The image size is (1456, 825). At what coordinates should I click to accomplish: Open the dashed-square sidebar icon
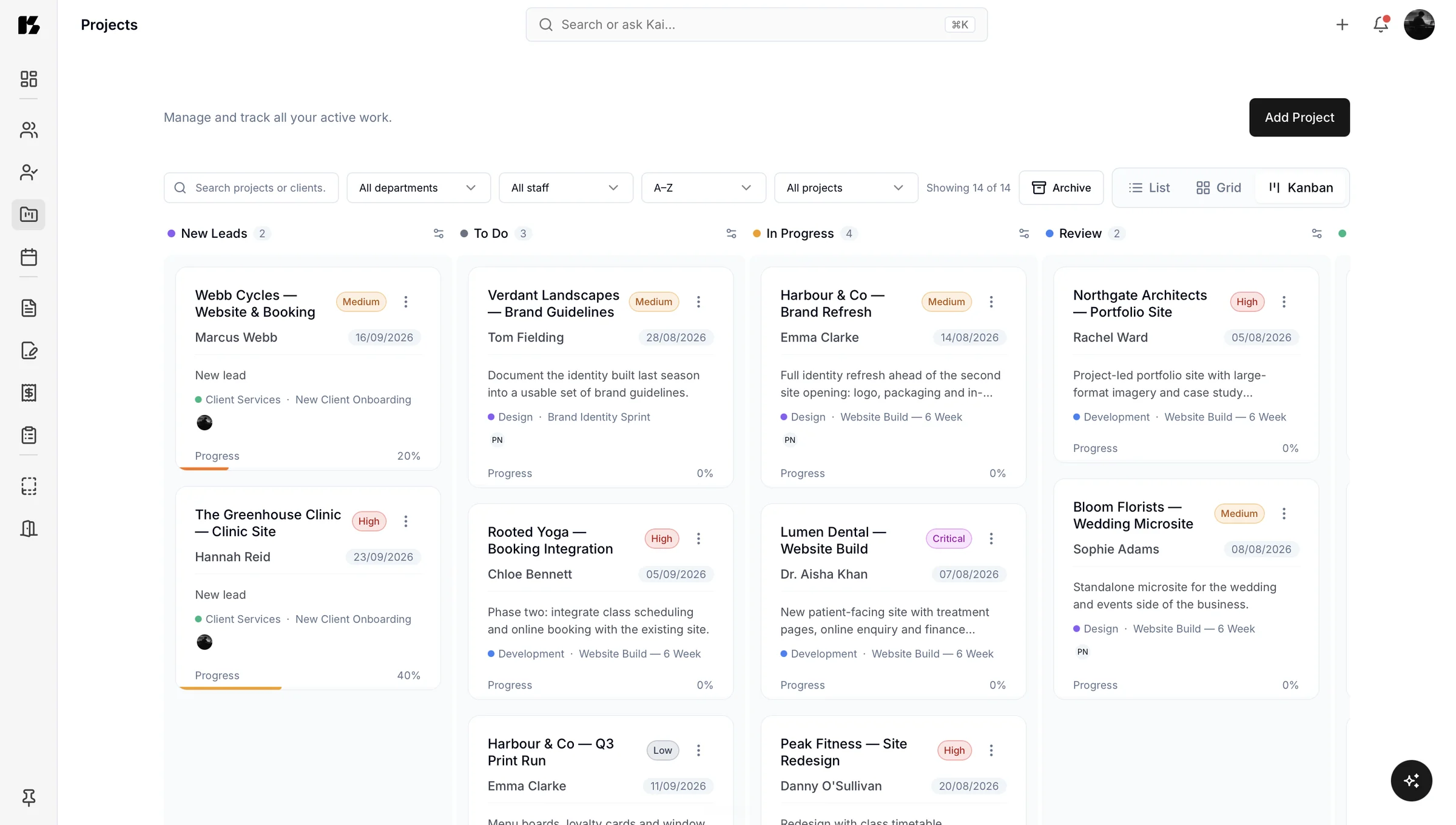[x=29, y=487]
